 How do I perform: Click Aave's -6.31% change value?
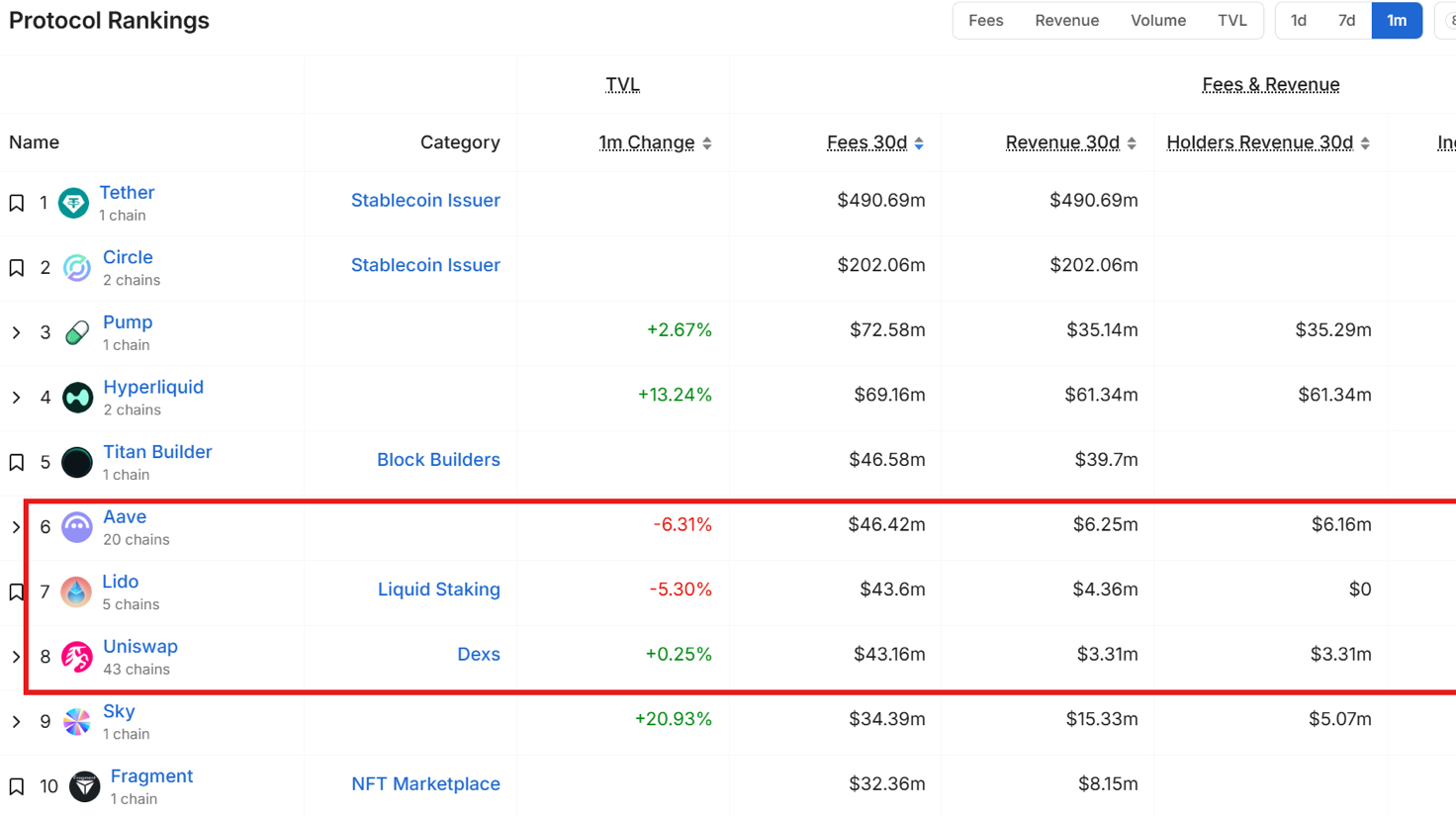point(682,524)
